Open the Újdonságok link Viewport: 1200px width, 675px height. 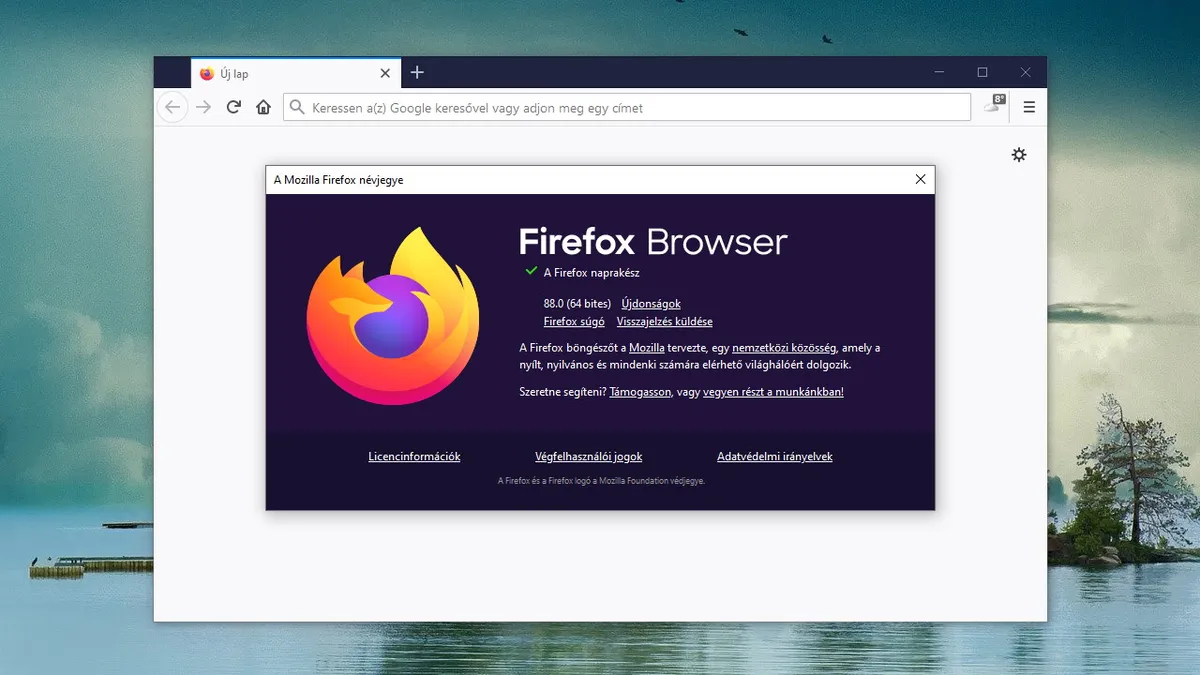[x=650, y=303]
